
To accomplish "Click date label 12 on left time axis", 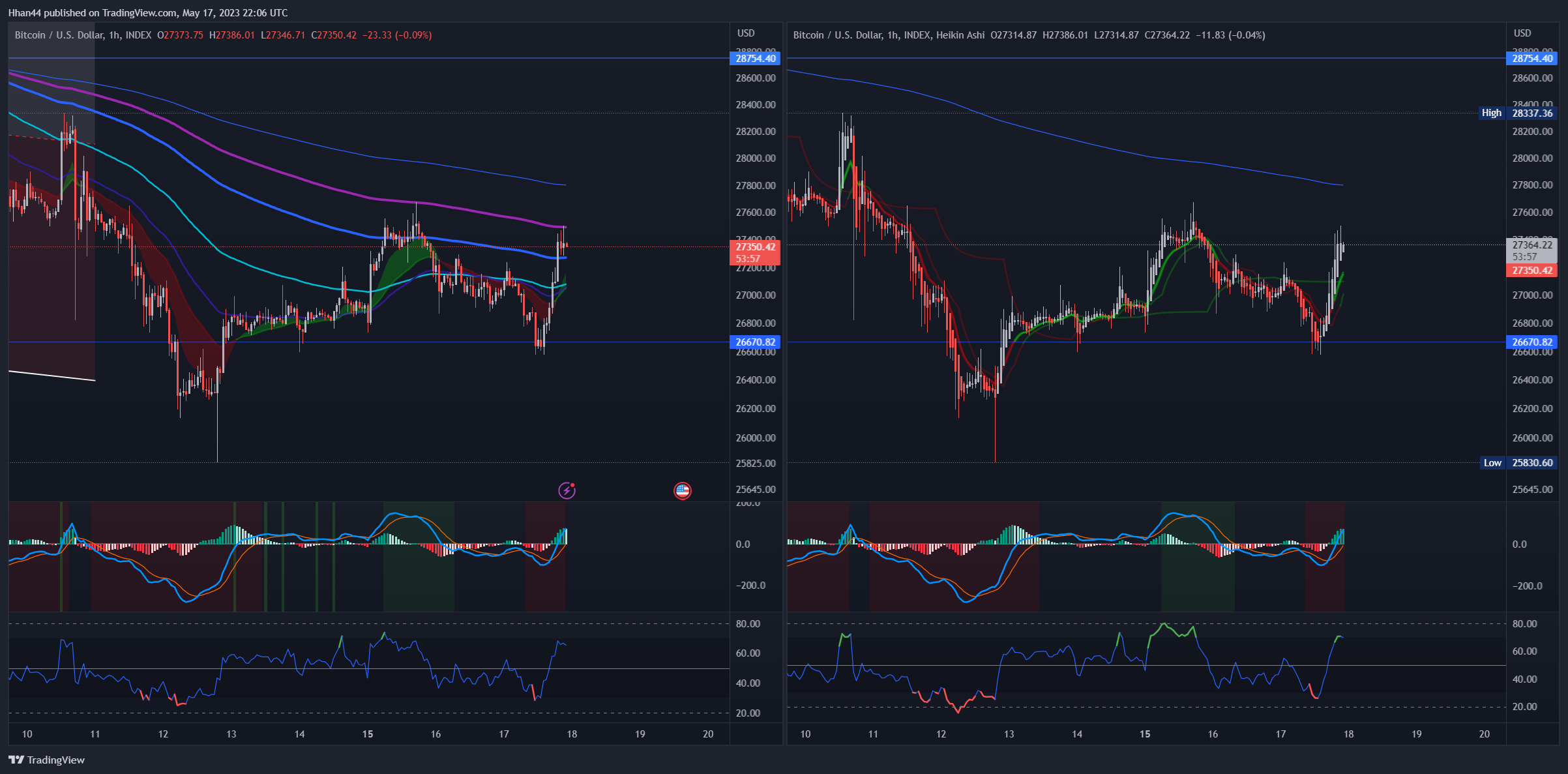I will (x=163, y=734).
